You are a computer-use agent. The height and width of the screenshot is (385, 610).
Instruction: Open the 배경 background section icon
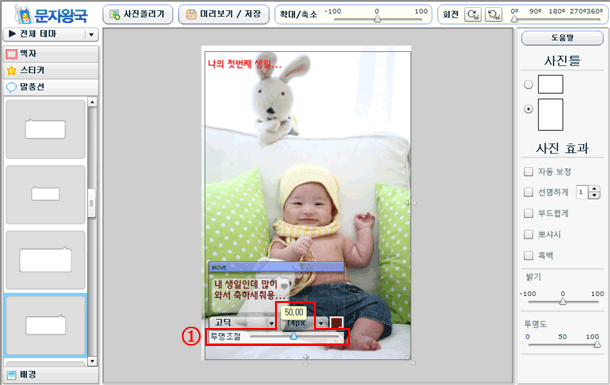[x=12, y=375]
